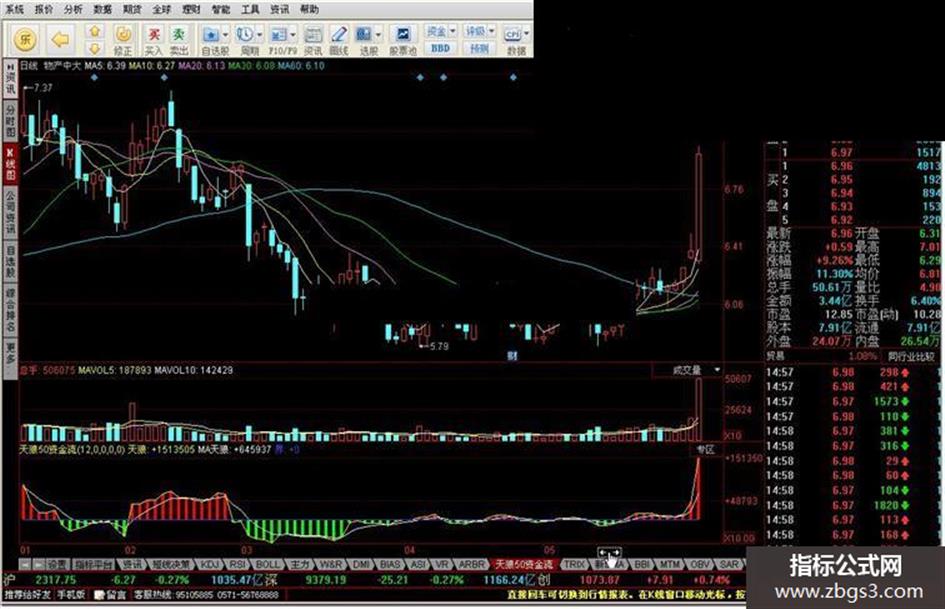Open the 资金 dropdown in toolbar
The width and height of the screenshot is (945, 609).
442,31
